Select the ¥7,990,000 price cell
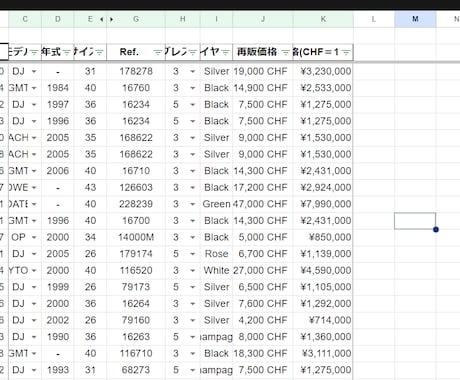 (x=323, y=204)
